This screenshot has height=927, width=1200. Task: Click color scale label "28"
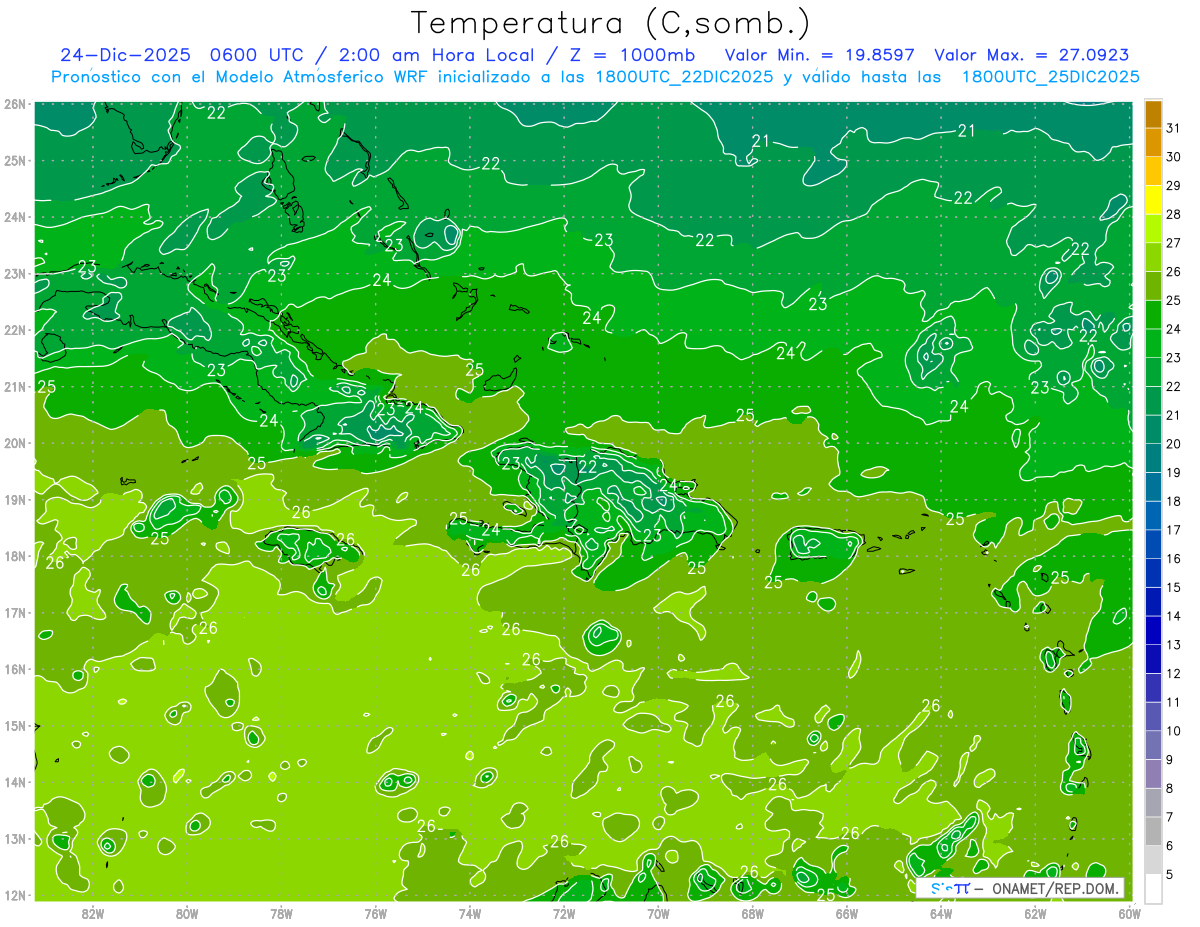point(1174,214)
